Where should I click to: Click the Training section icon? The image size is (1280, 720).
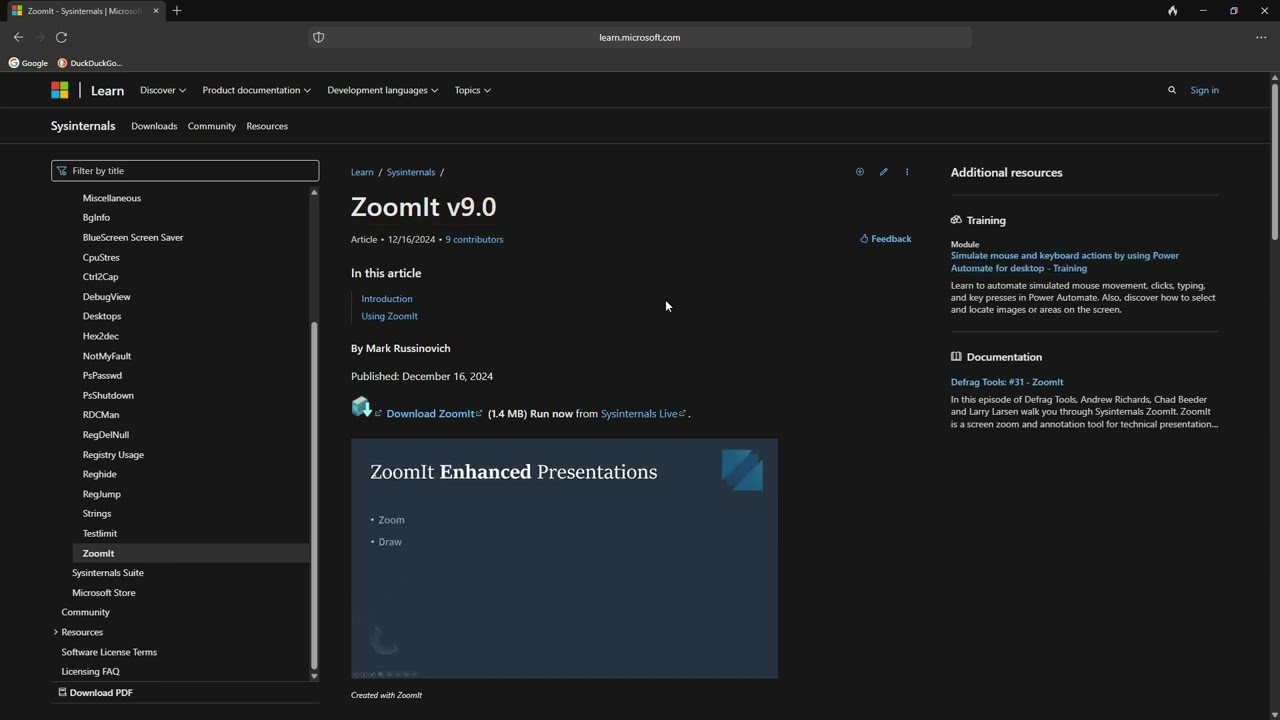pos(956,220)
